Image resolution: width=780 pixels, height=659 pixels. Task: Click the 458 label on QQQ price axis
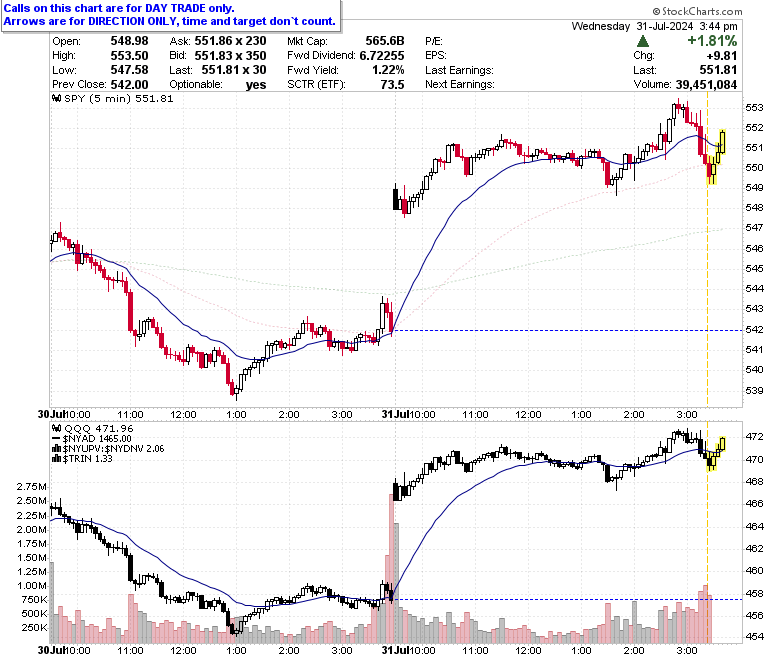tap(754, 593)
